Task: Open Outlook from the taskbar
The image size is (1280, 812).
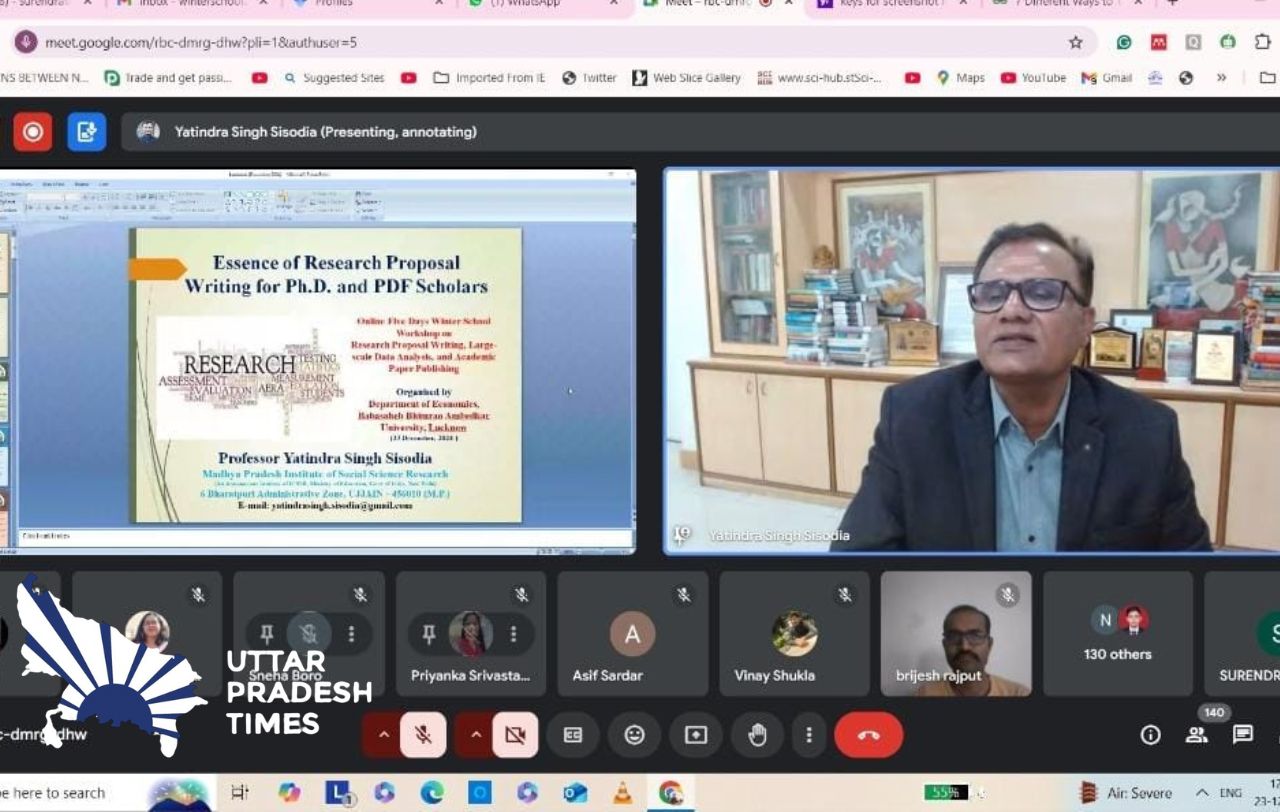Action: coord(575,793)
